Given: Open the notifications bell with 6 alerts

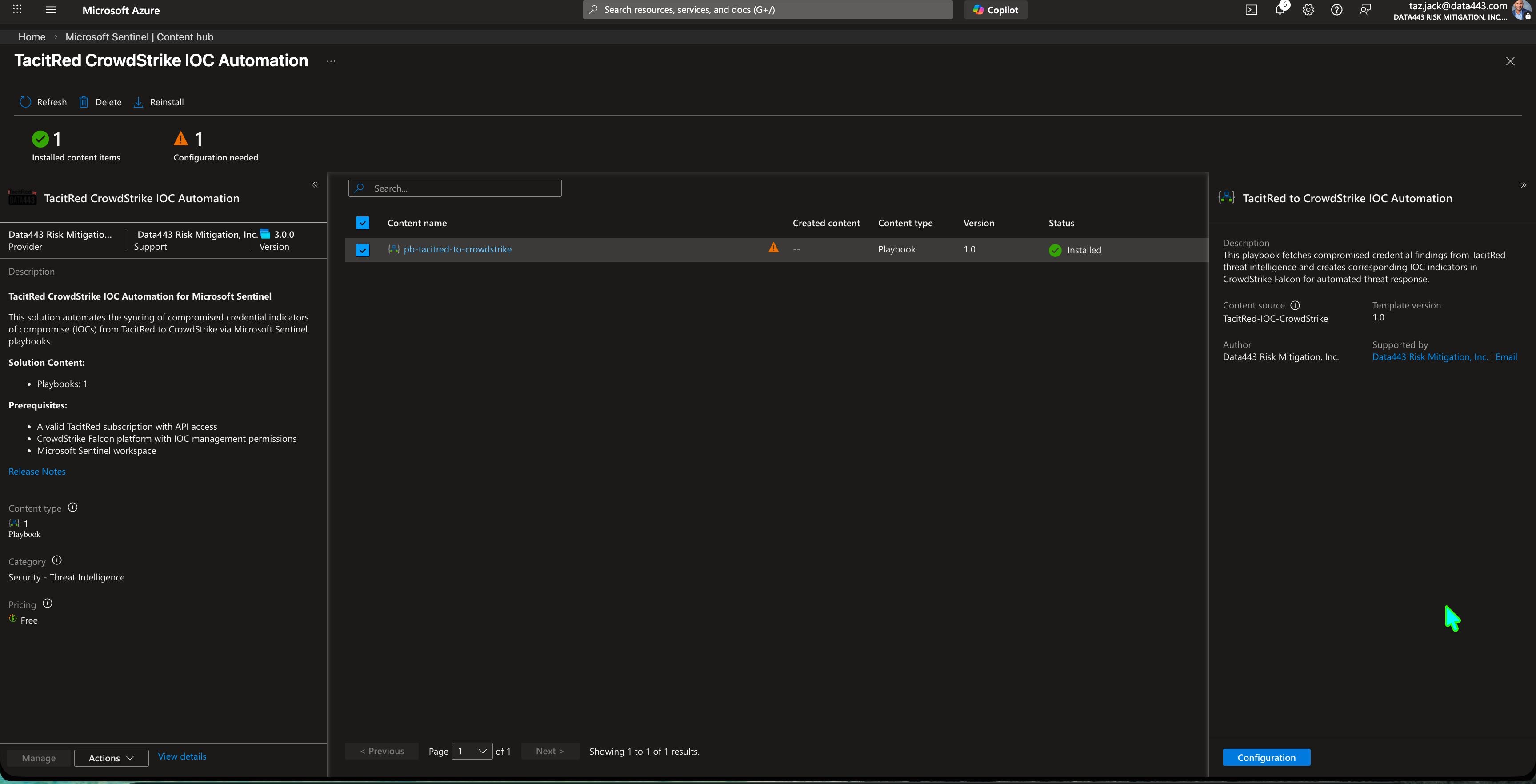Looking at the screenshot, I should pyautogui.click(x=1280, y=9).
